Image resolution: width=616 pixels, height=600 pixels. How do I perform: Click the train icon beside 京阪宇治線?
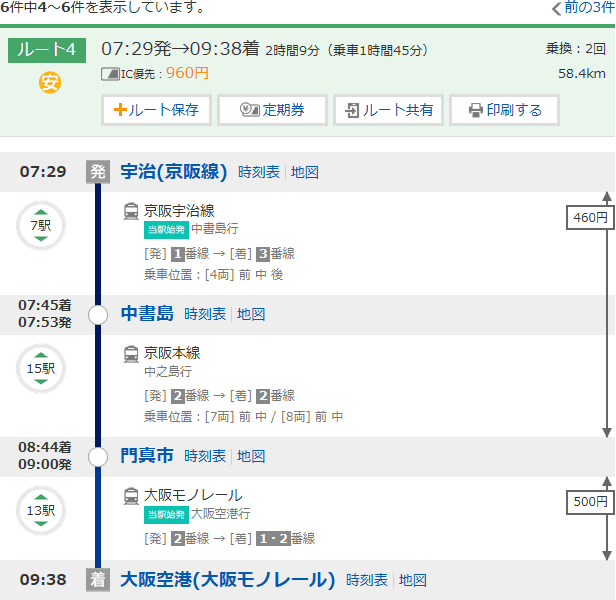click(131, 211)
